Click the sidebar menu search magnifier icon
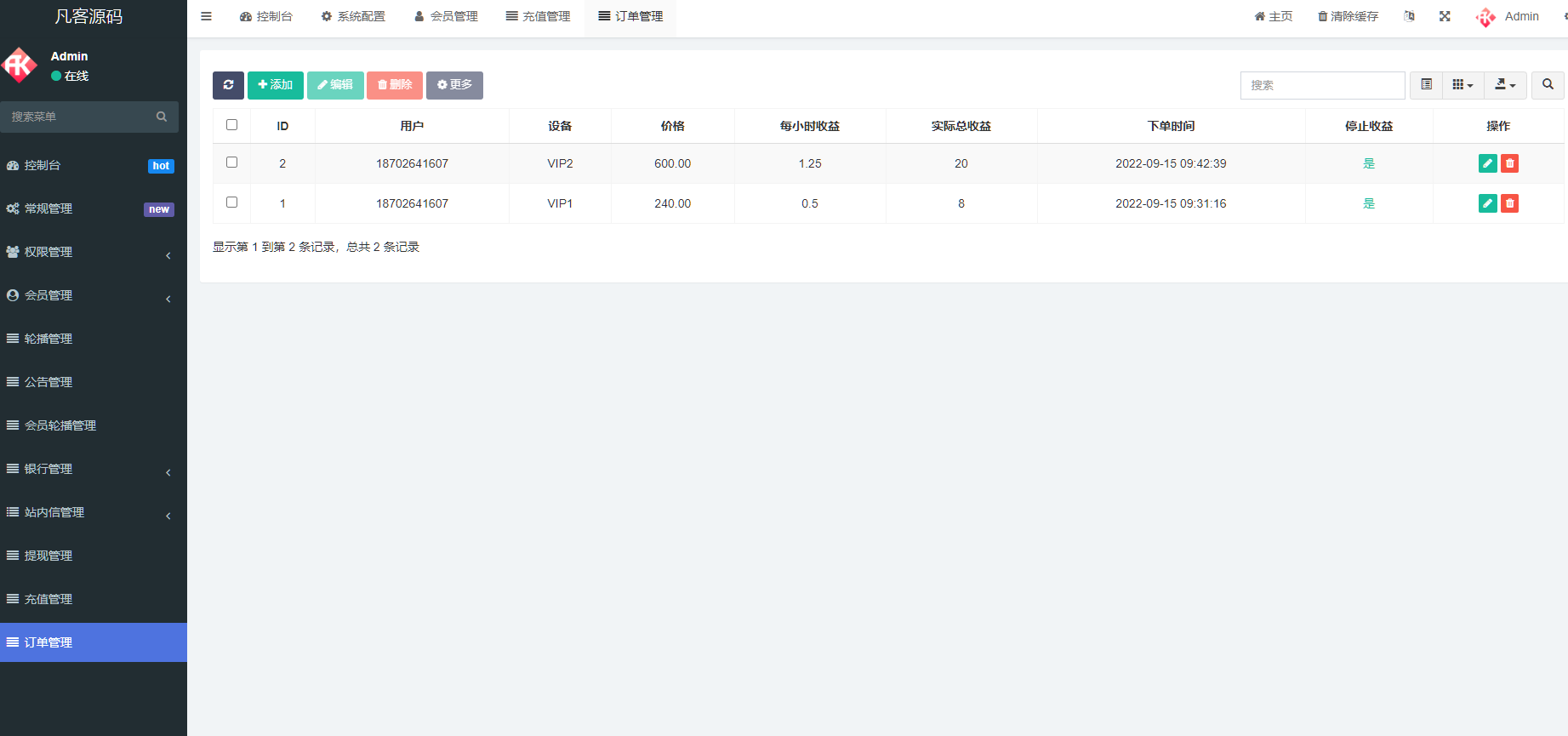Image resolution: width=1568 pixels, height=736 pixels. pyautogui.click(x=162, y=117)
